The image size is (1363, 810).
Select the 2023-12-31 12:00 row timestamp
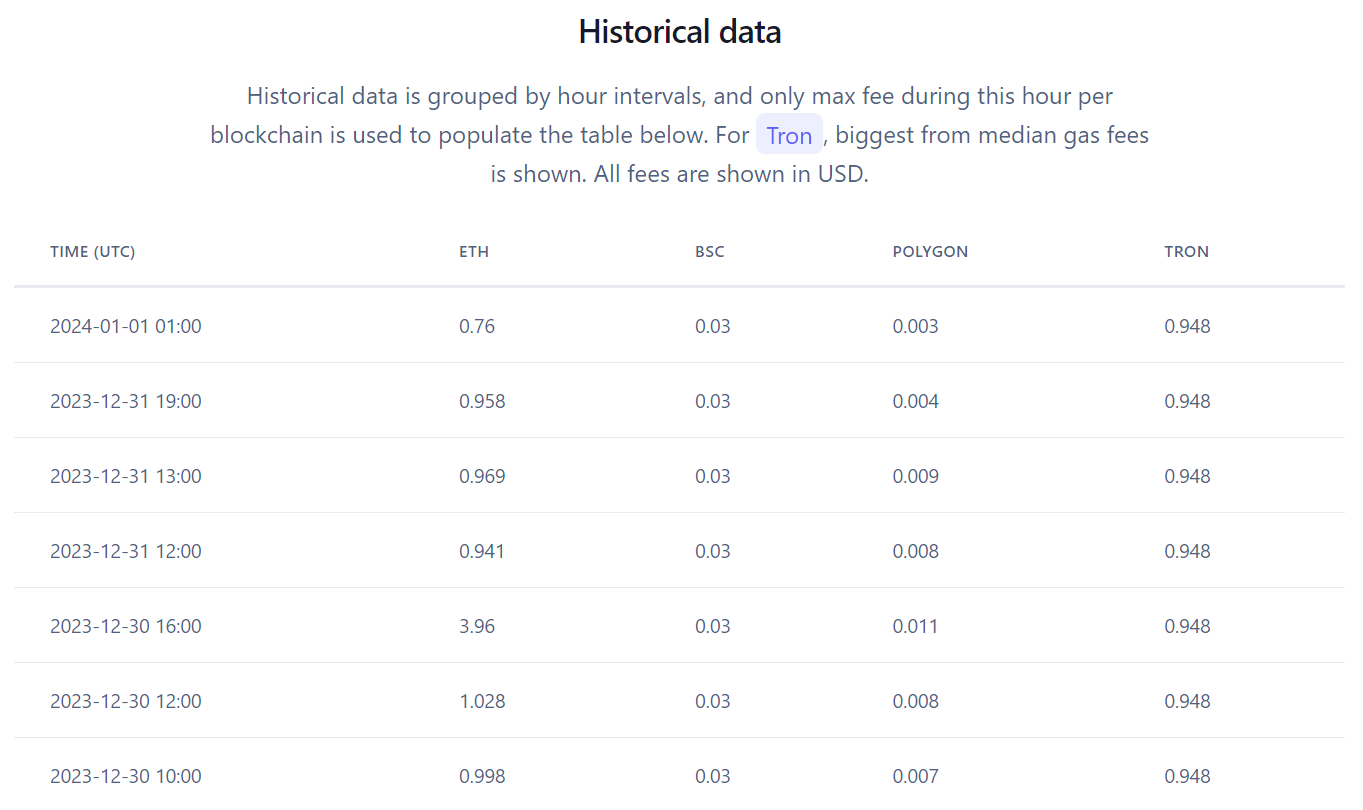click(126, 551)
